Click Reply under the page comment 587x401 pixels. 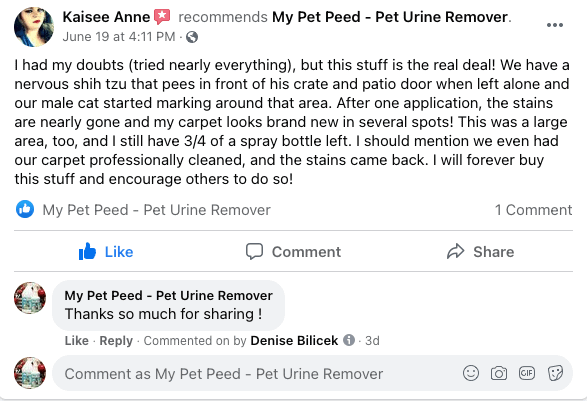116,341
